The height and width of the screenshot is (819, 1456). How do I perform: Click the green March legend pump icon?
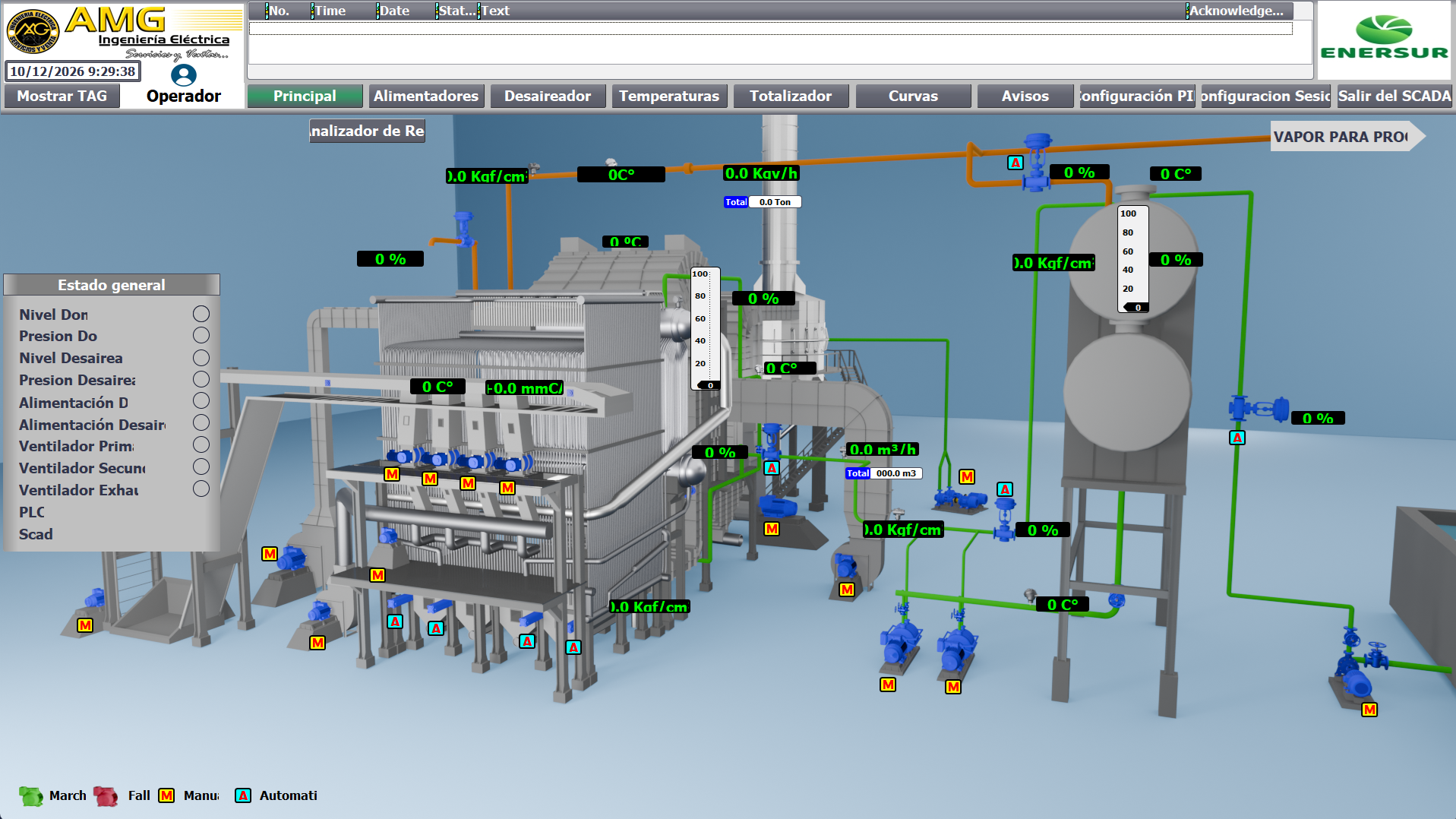(x=31, y=796)
